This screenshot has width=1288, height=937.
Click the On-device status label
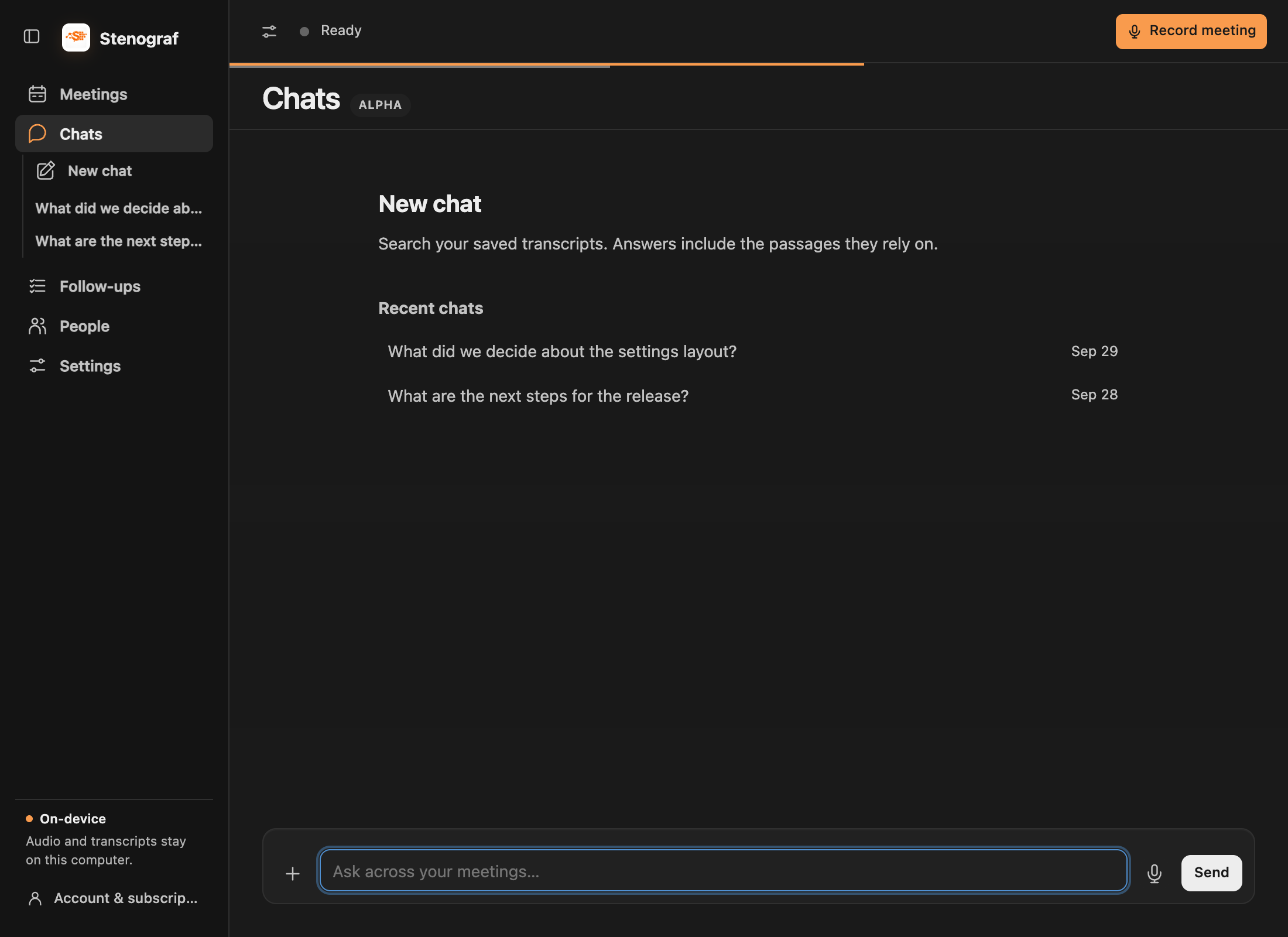tap(73, 819)
